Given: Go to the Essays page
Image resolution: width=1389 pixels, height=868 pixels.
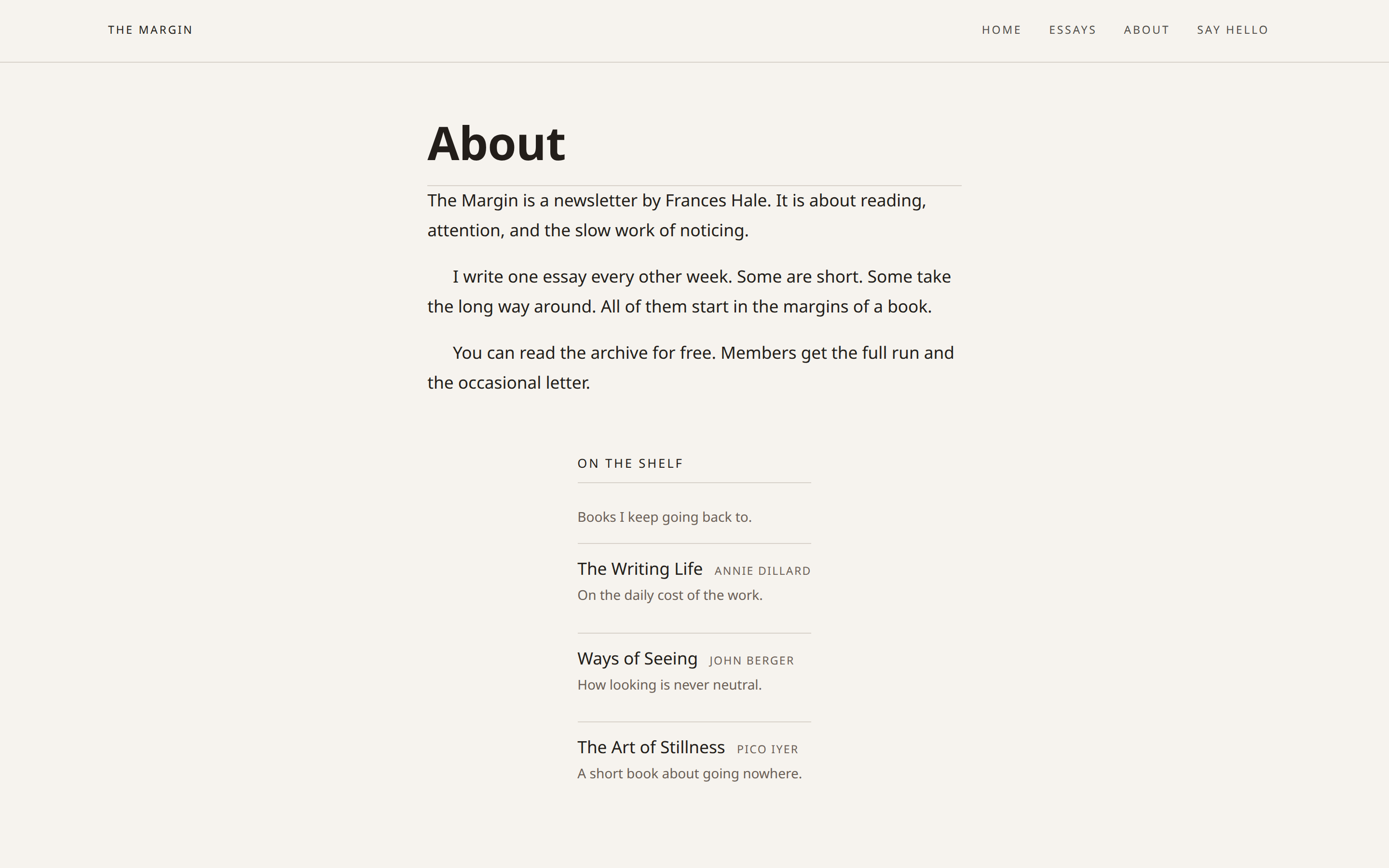Looking at the screenshot, I should [x=1072, y=30].
